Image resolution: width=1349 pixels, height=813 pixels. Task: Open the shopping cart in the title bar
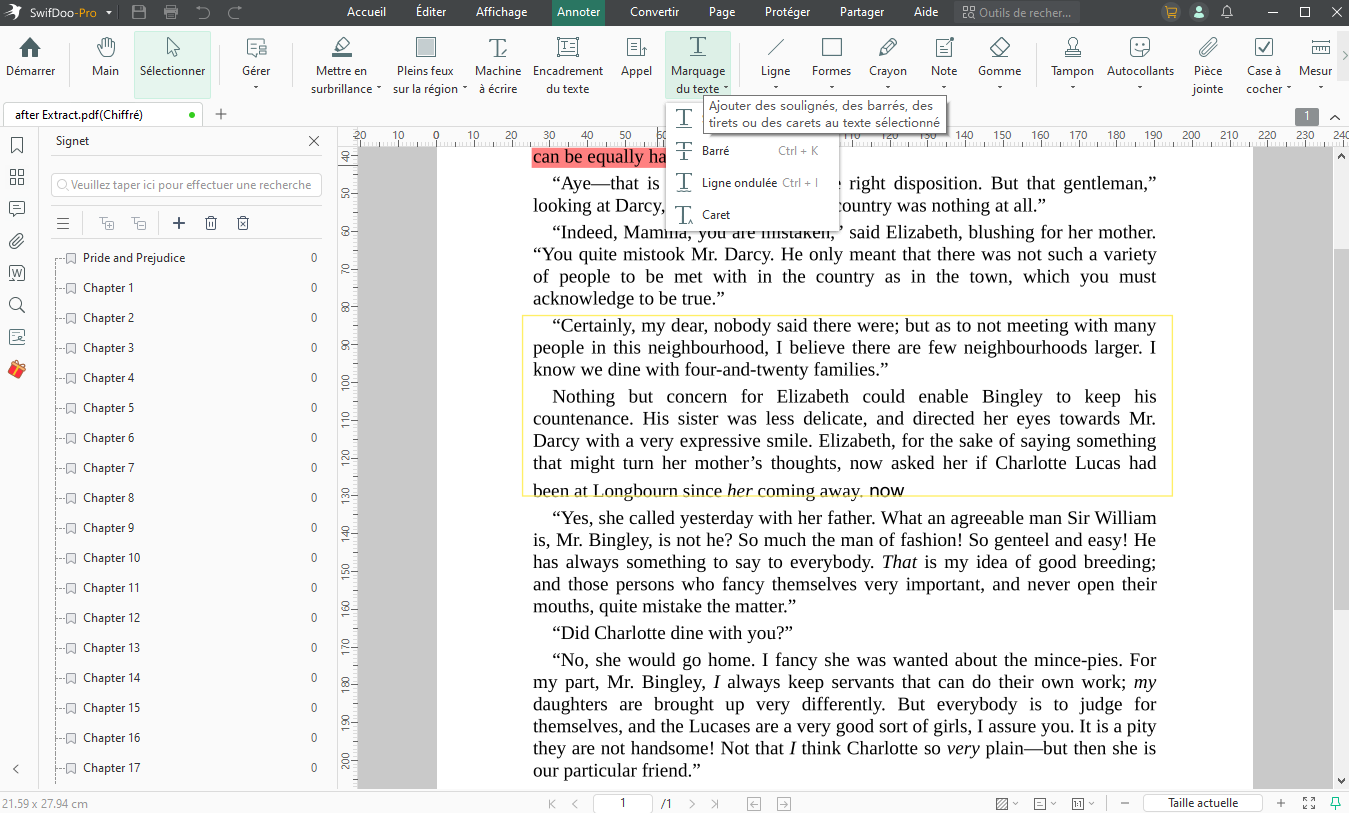pos(1169,13)
